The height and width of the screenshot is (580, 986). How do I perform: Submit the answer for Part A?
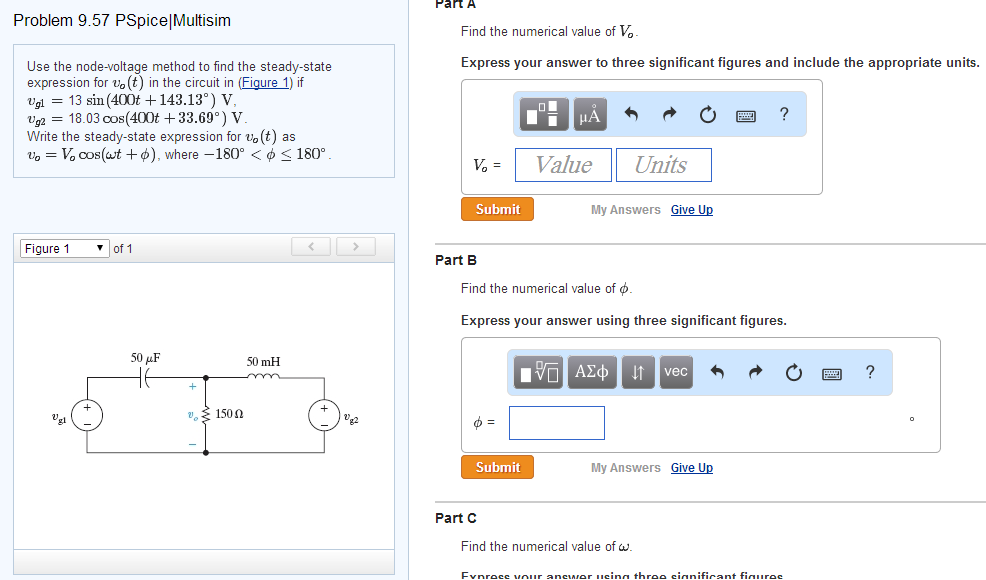click(x=496, y=209)
